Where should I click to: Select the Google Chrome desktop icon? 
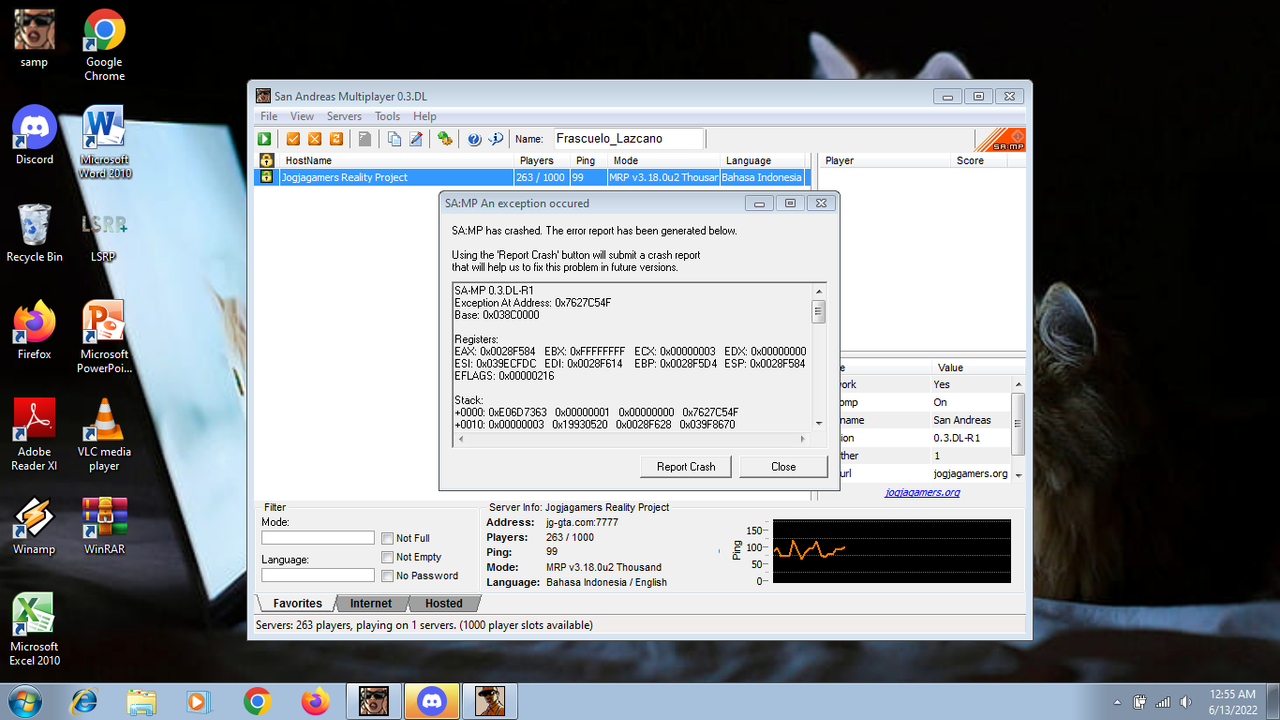(104, 45)
